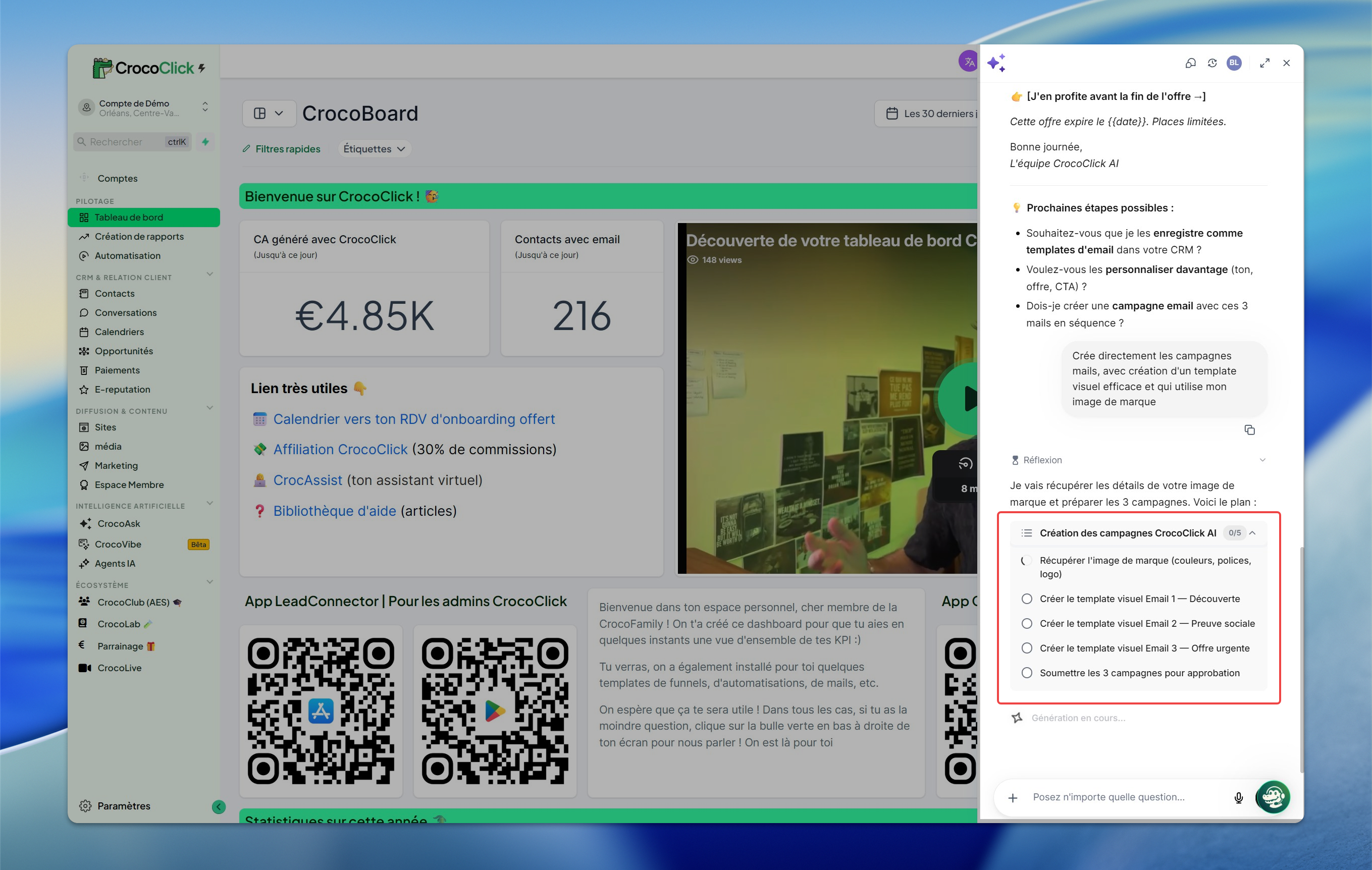1372x870 pixels.
Task: Click the plus attachment icon in the chat input
Action: click(1013, 798)
